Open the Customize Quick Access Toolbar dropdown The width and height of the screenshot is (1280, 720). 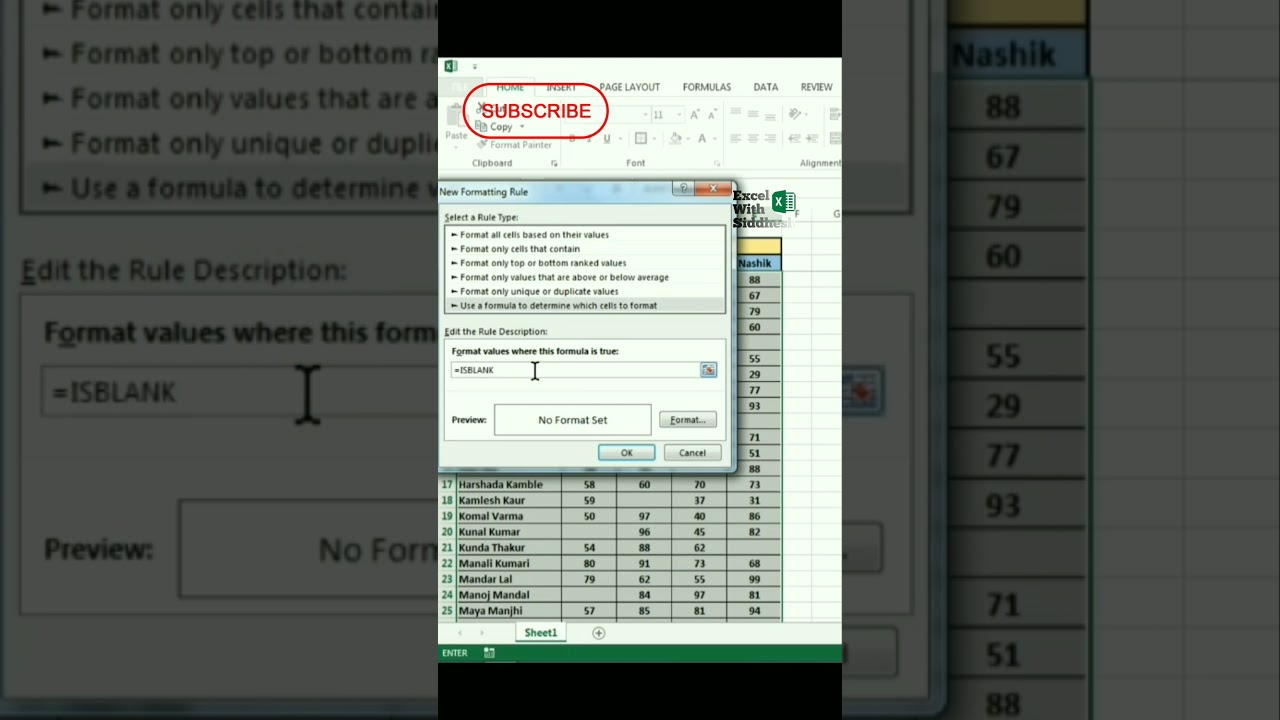[x=475, y=67]
